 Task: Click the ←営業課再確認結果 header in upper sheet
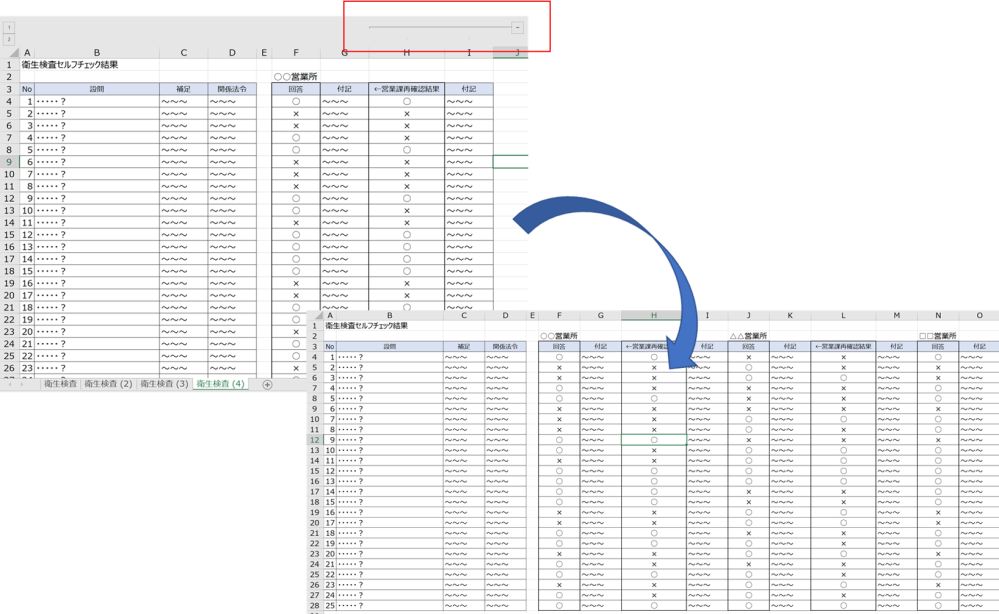(x=406, y=89)
